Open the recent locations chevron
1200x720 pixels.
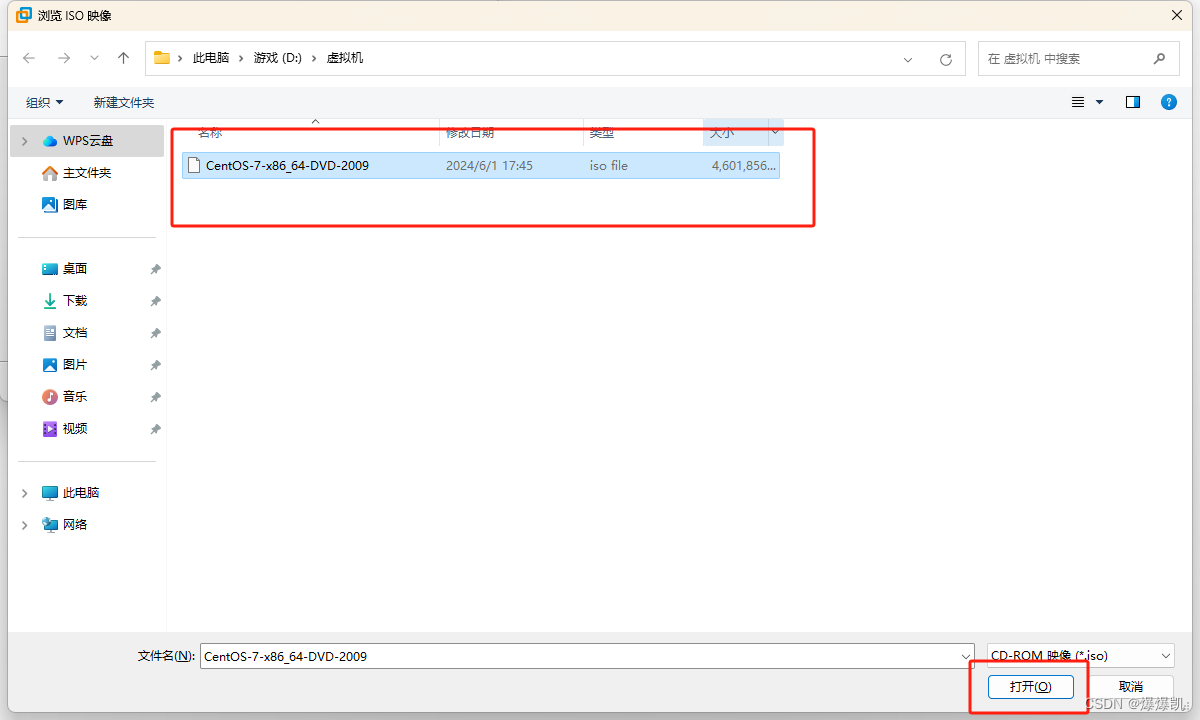95,59
